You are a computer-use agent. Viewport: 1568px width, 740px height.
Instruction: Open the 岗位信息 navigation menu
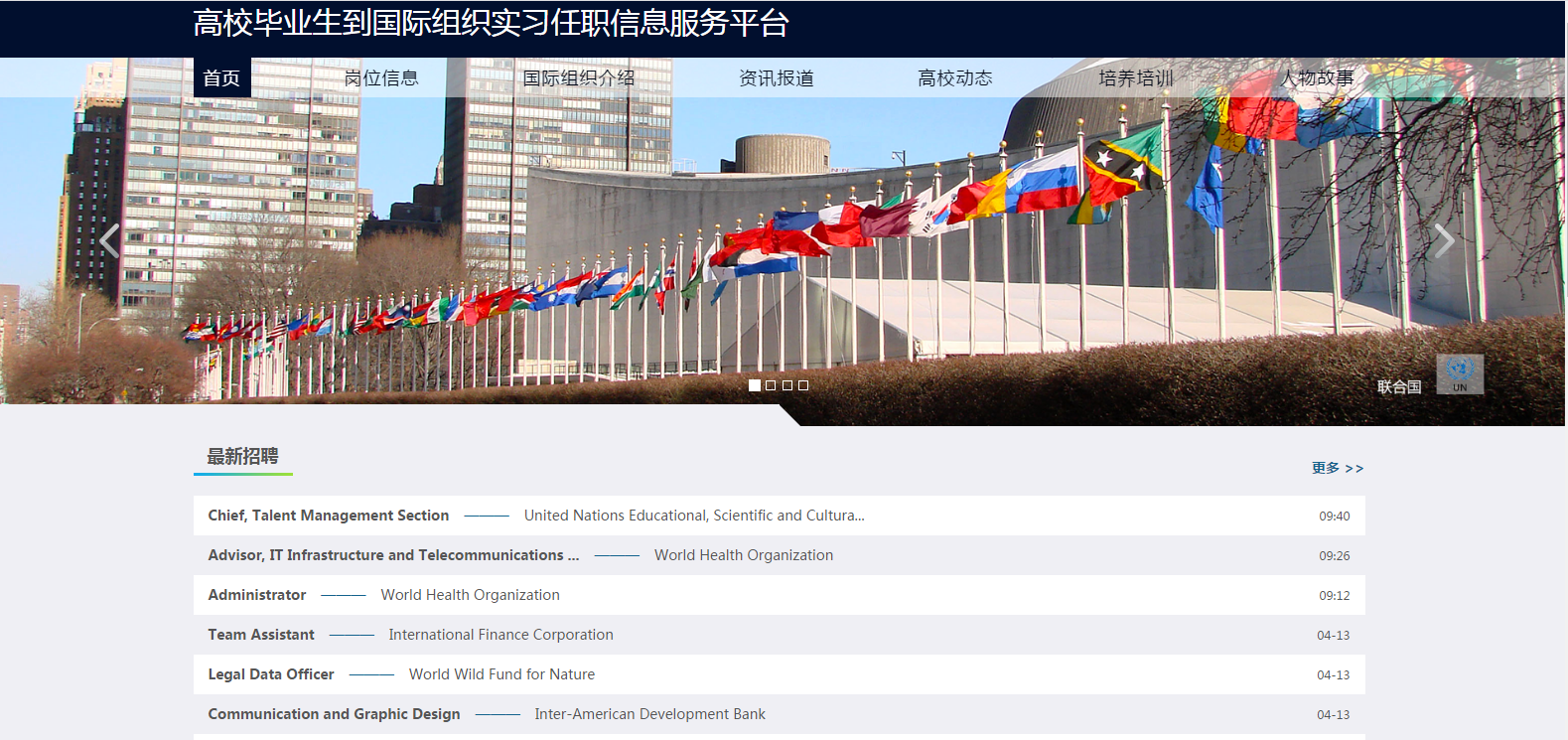[381, 78]
